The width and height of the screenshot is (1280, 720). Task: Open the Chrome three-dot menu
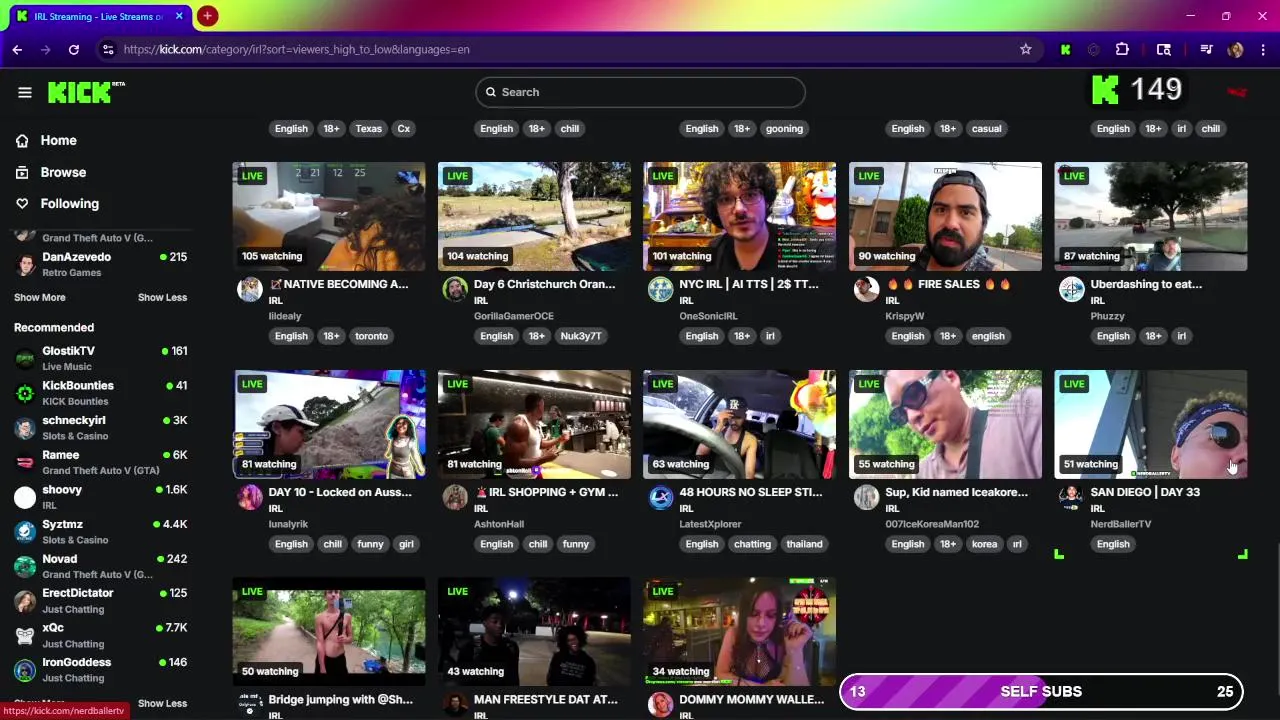pos(1263,49)
